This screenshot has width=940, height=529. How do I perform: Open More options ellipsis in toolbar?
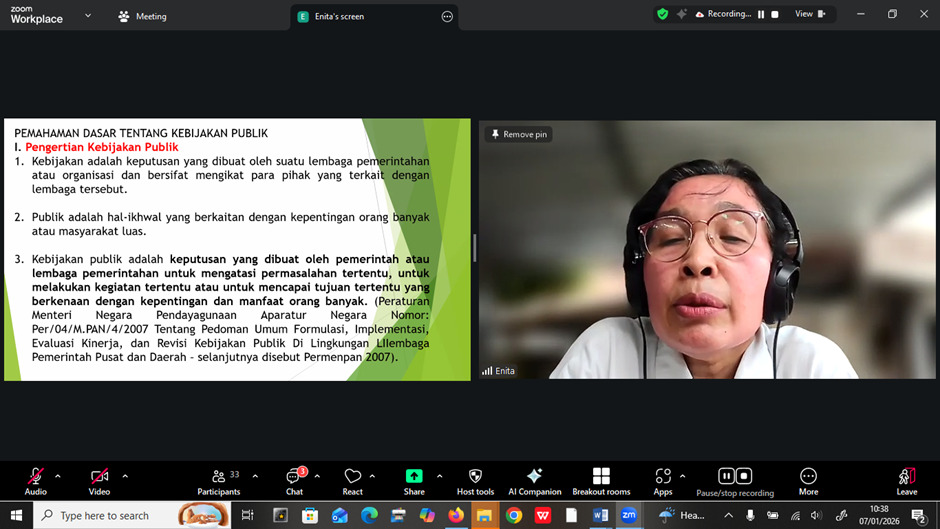(808, 479)
